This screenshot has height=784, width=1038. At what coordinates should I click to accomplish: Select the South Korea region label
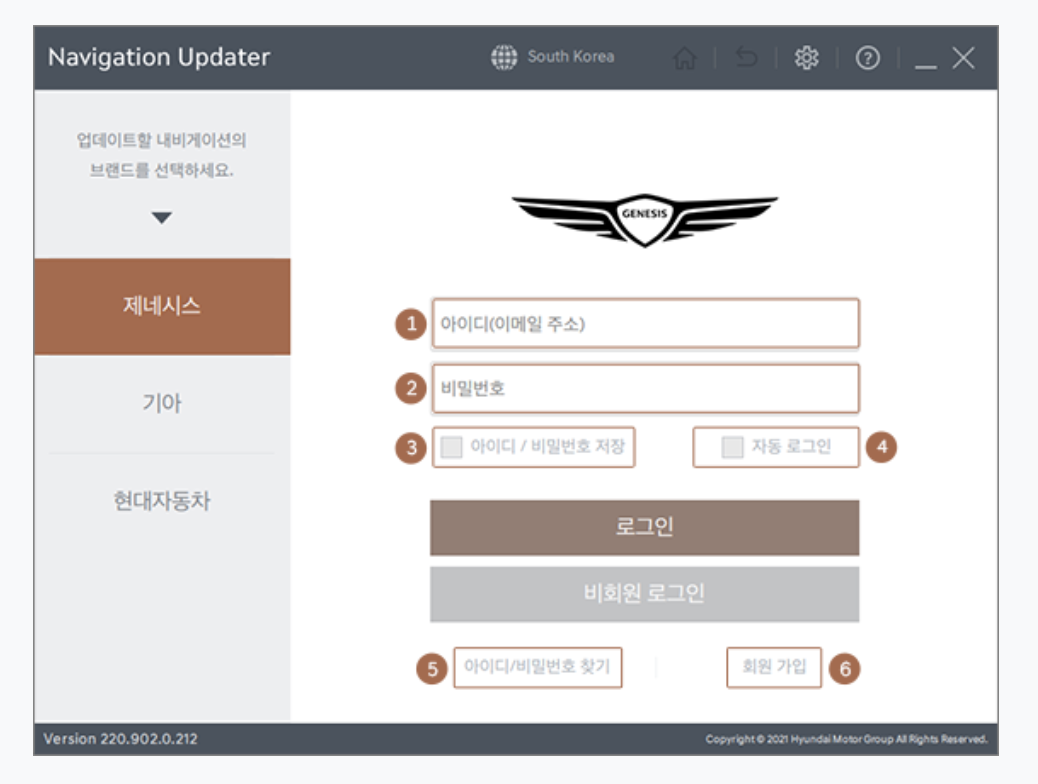[570, 58]
